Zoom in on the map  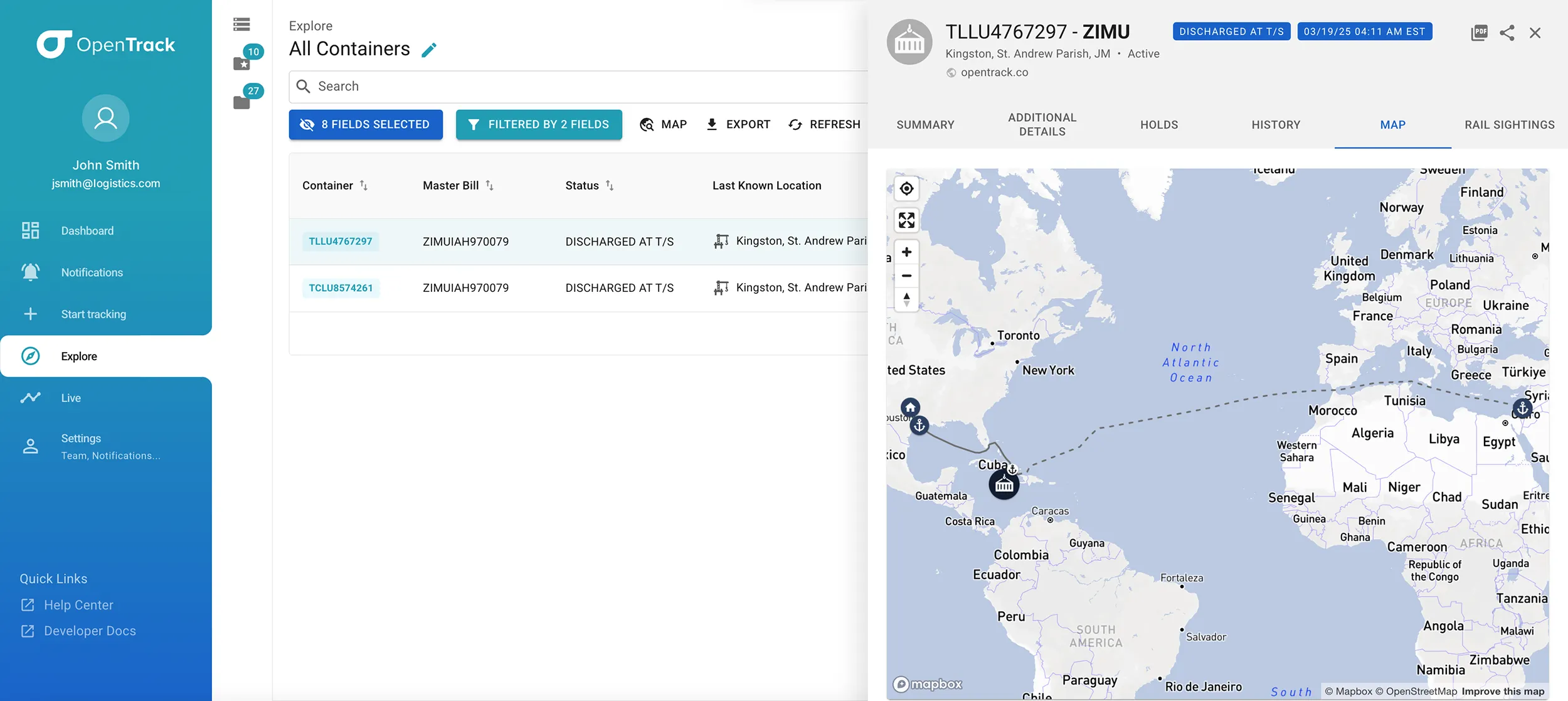906,252
